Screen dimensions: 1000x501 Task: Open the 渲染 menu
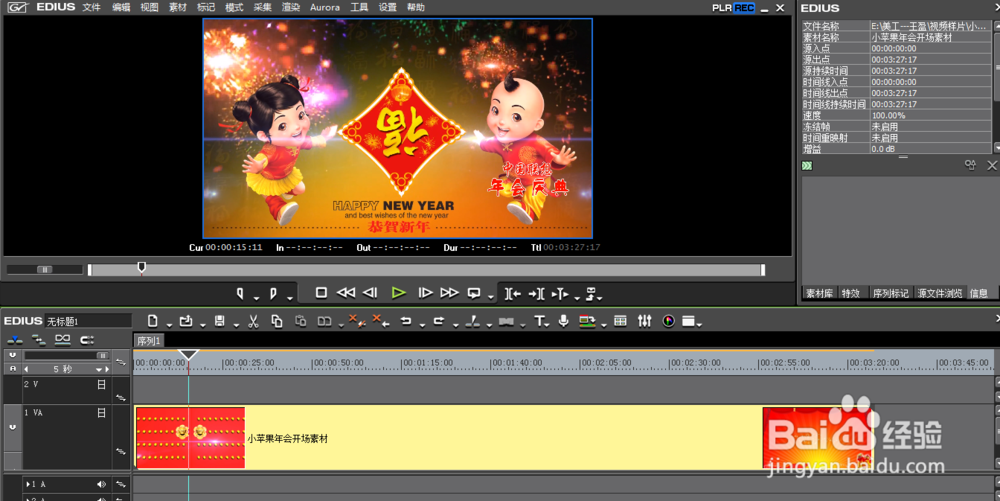coord(291,8)
